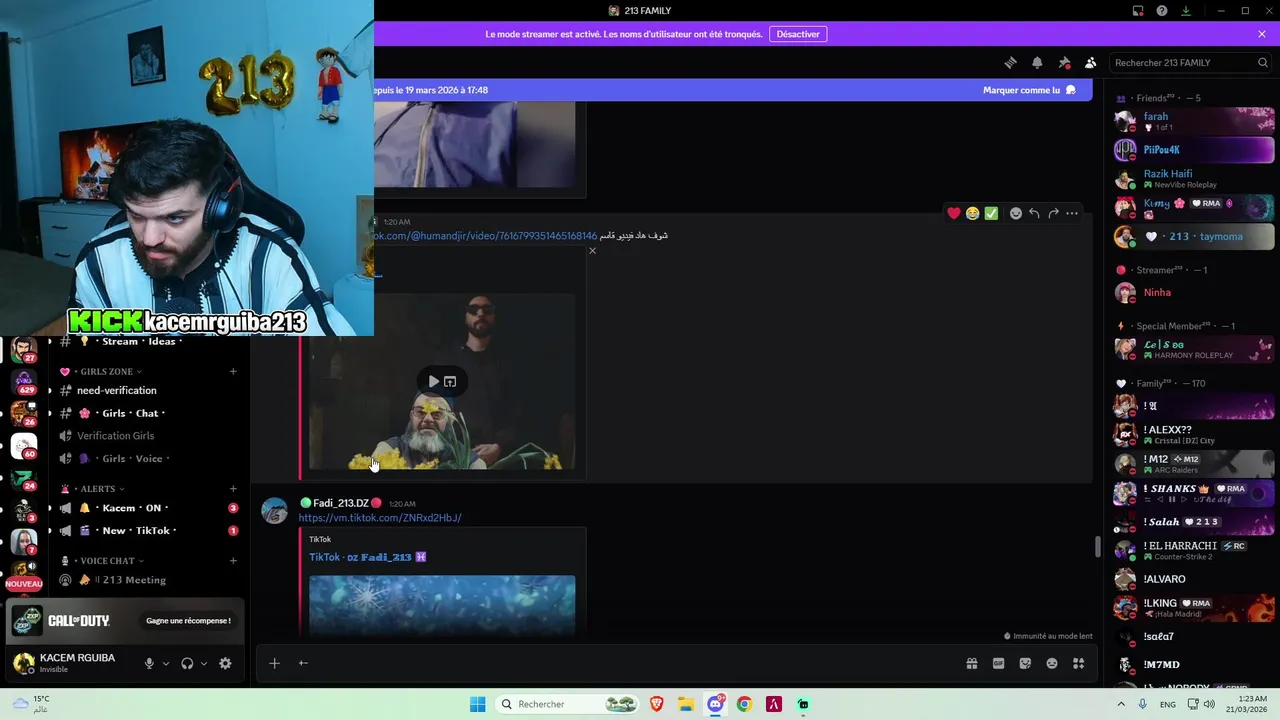Remove the TikTok embed with X

pos(592,251)
